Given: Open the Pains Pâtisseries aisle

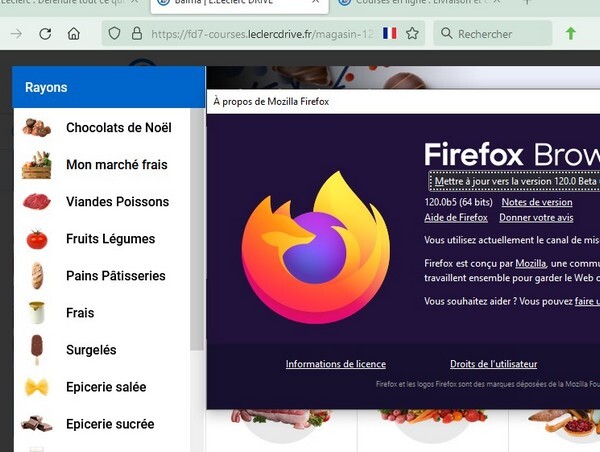Looking at the screenshot, I should click(116, 276).
